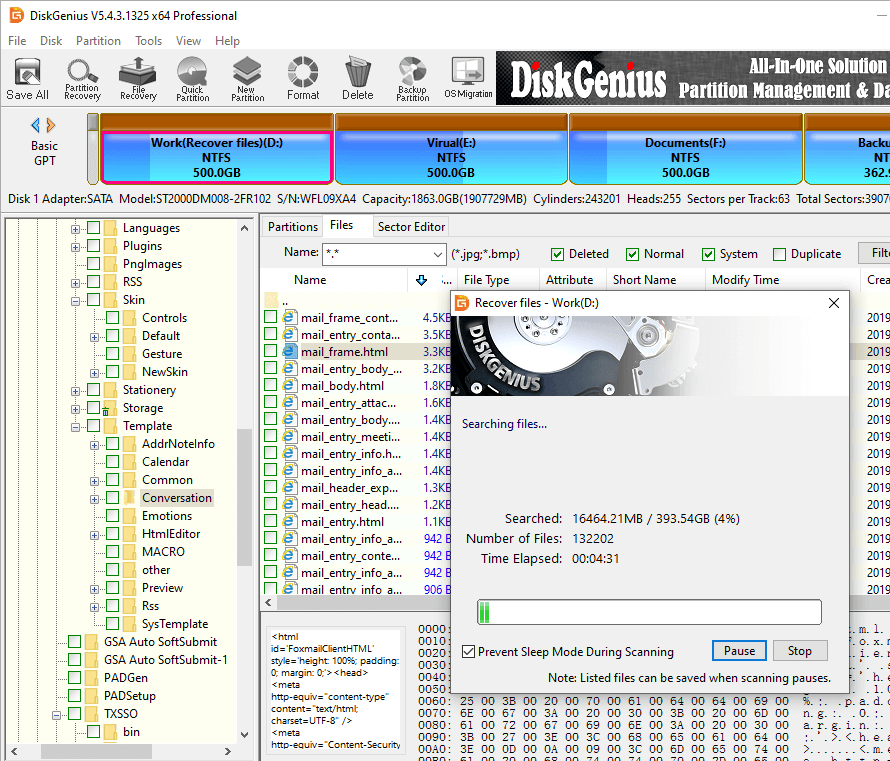Expand the Languages folder tree node
This screenshot has width=890, height=761.
[x=75, y=228]
